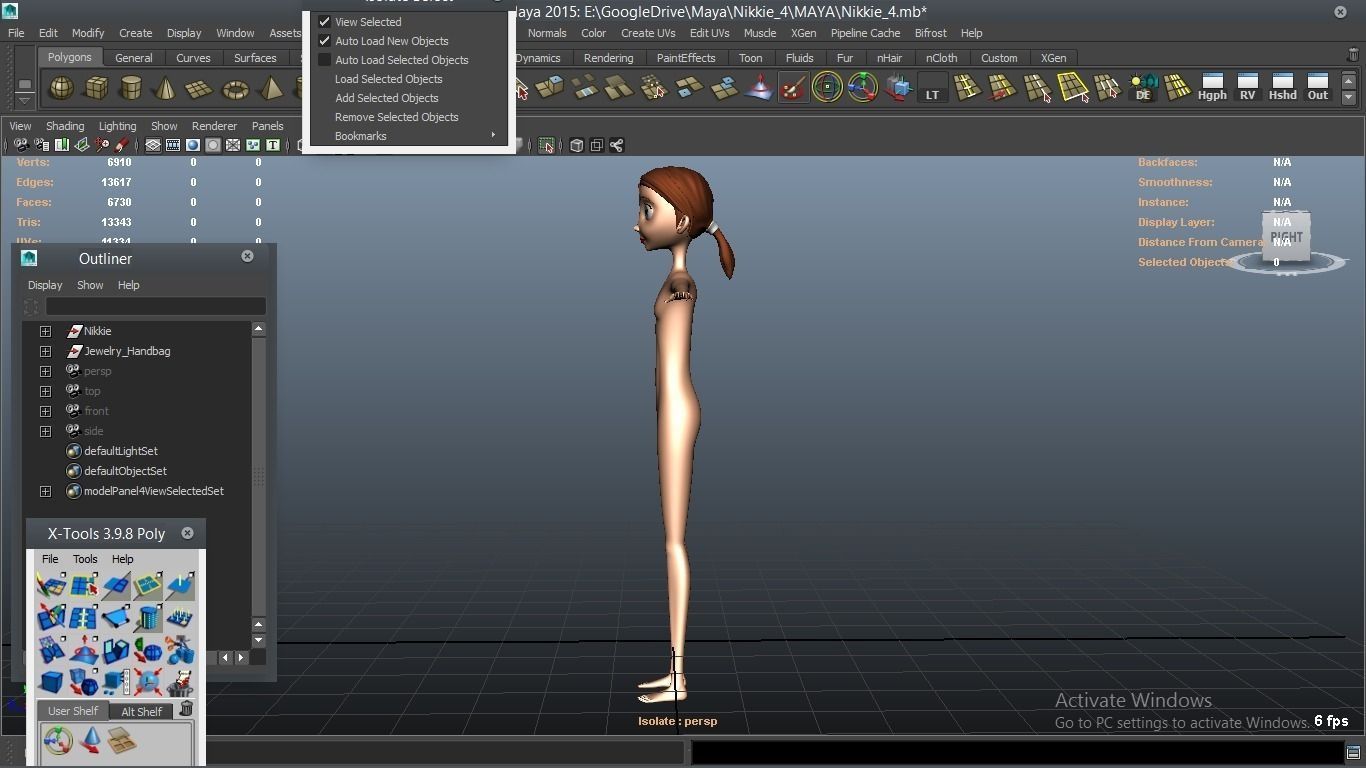This screenshot has width=1366, height=768.
Task: Click the trash icon in X-Tools shelf
Action: [186, 710]
